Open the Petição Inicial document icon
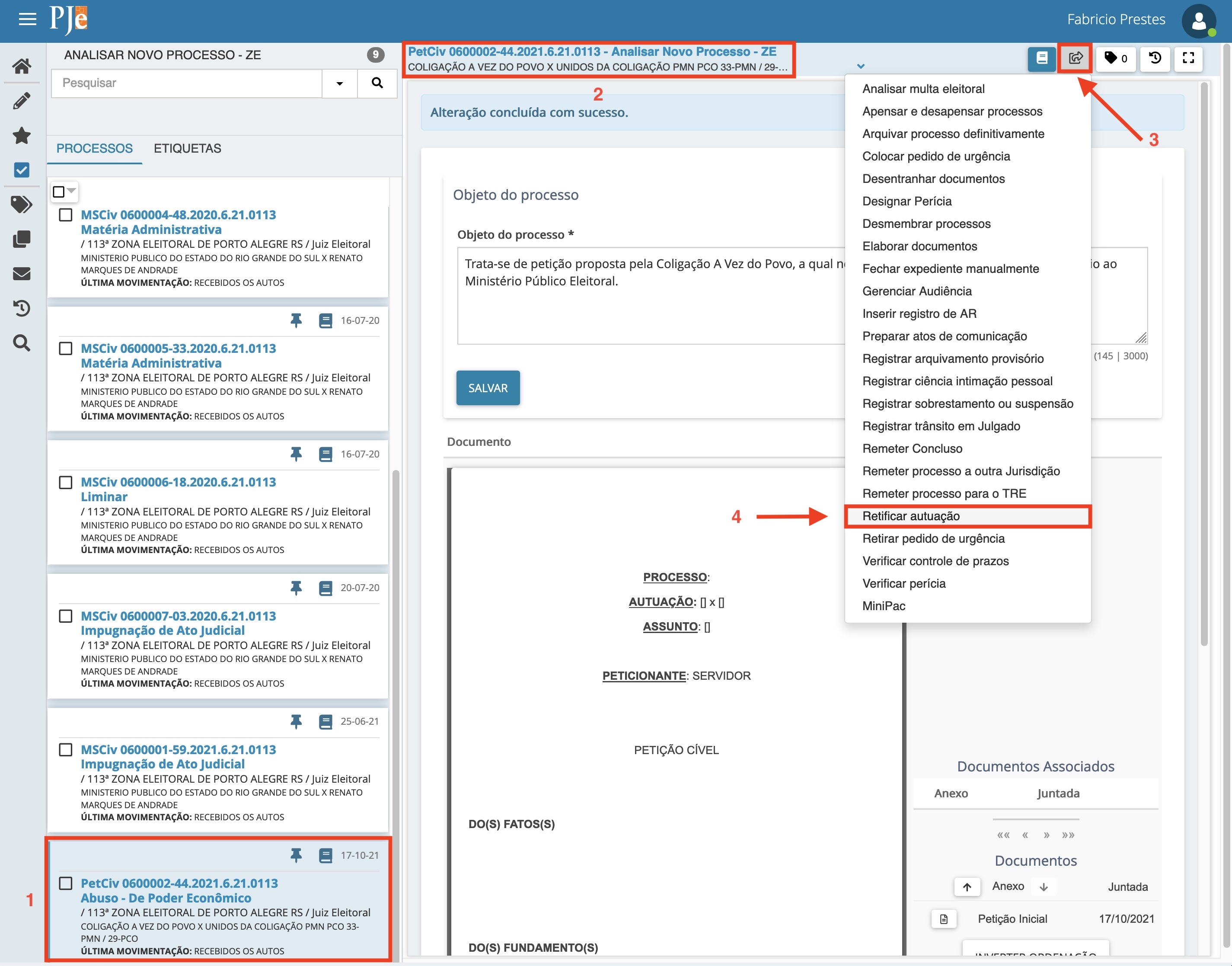 coord(944,918)
